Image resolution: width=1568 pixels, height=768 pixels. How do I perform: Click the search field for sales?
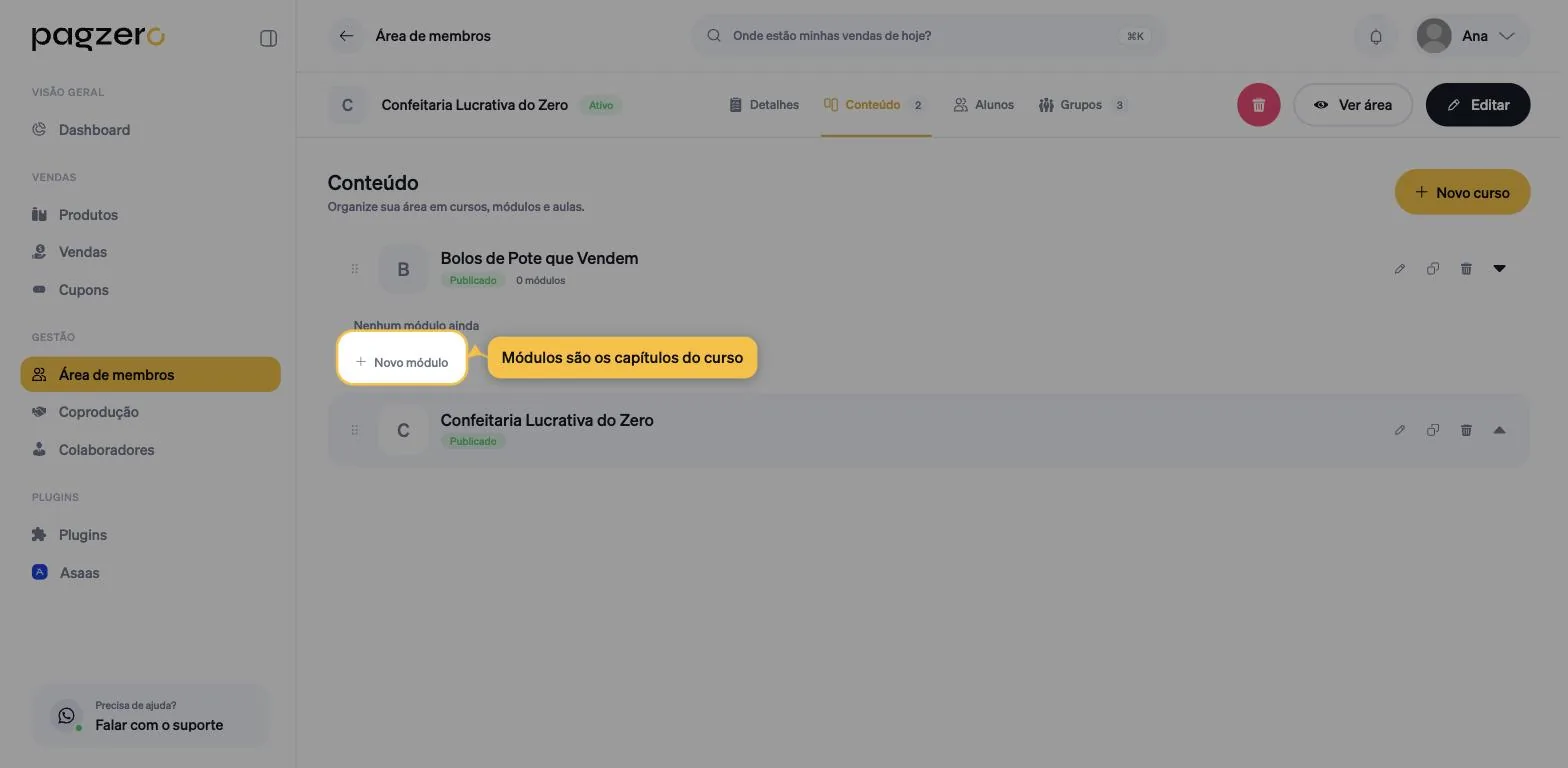click(928, 36)
